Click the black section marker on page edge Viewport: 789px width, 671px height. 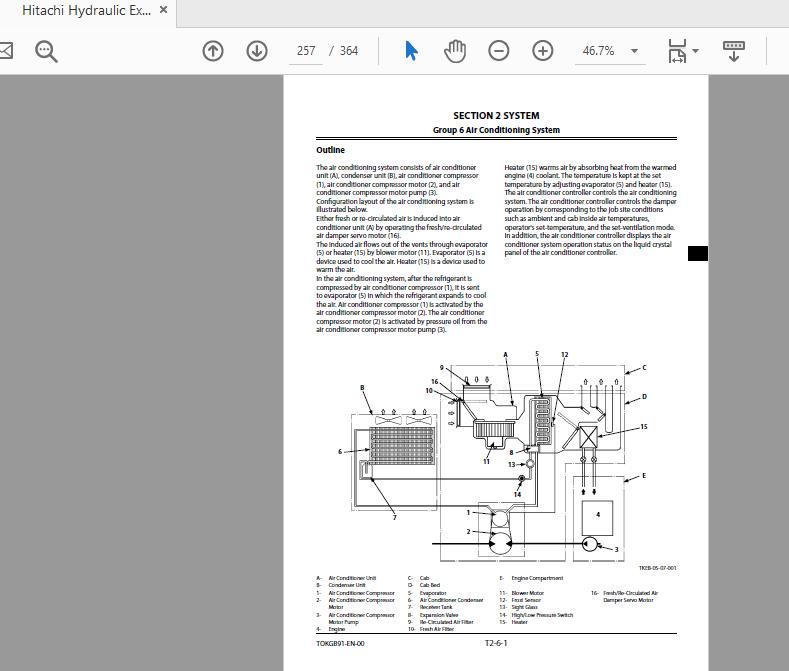[x=698, y=253]
